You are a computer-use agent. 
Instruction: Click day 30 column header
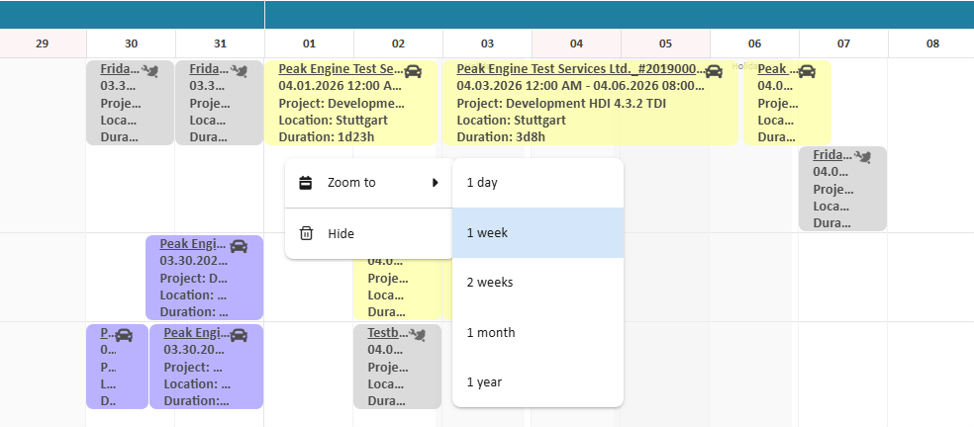click(131, 44)
